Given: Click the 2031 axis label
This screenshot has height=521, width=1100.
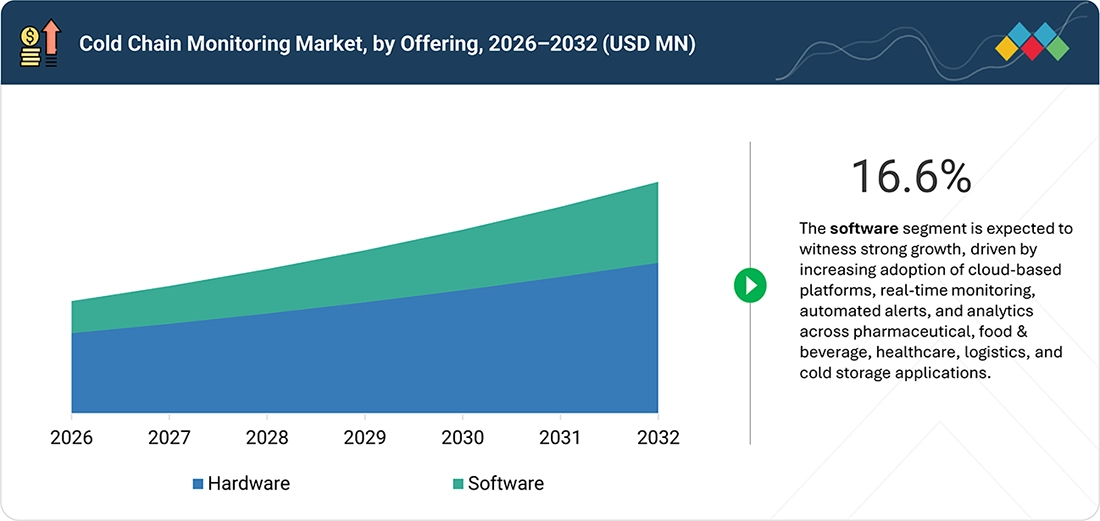Looking at the screenshot, I should click(560, 438).
